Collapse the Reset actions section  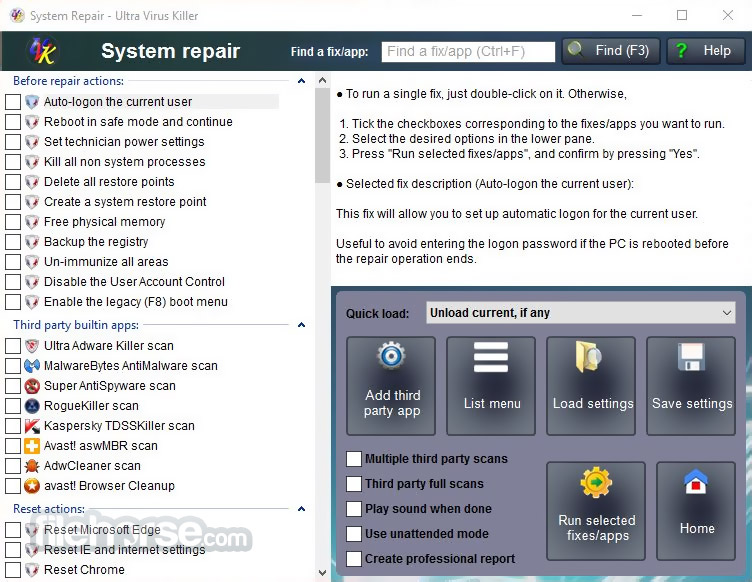tap(301, 509)
